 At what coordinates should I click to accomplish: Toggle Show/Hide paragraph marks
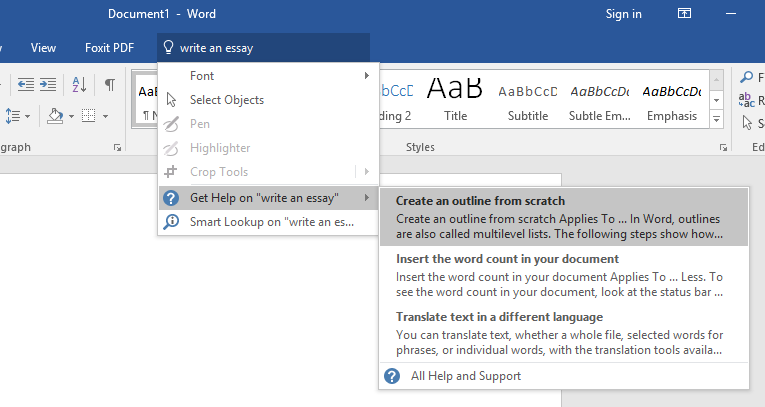(x=110, y=85)
